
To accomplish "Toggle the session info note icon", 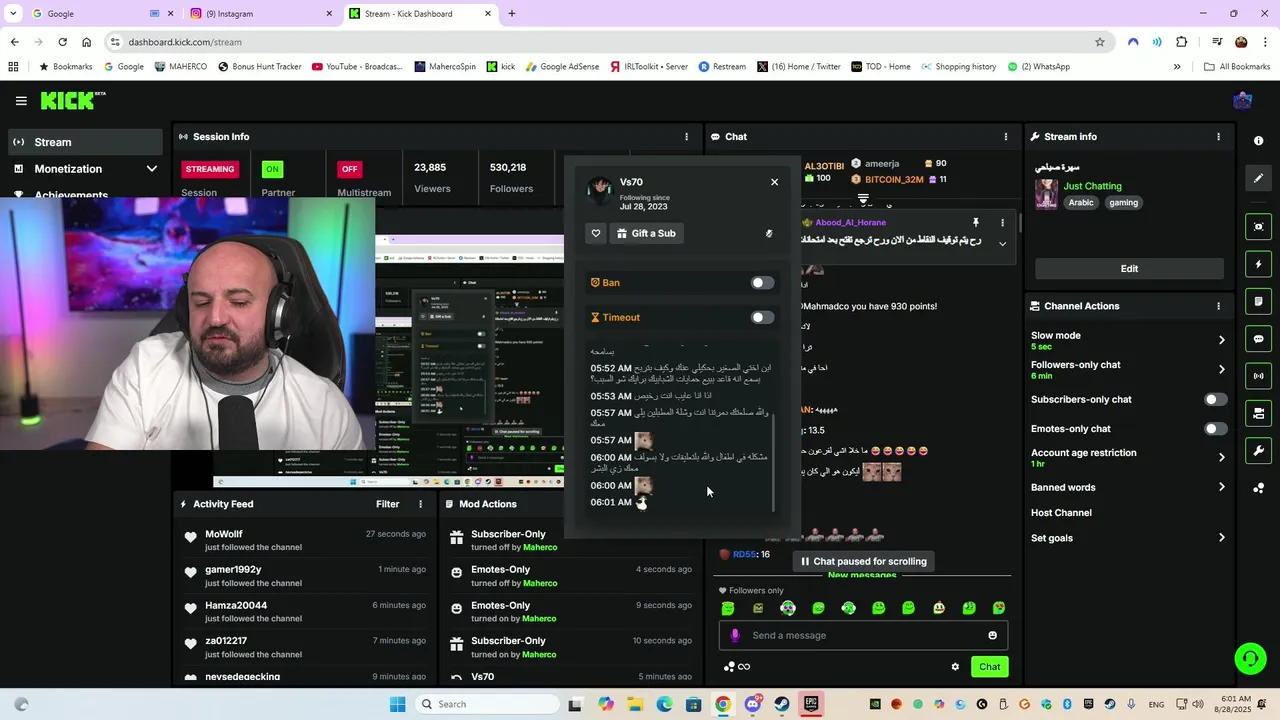I will pyautogui.click(x=1259, y=301).
